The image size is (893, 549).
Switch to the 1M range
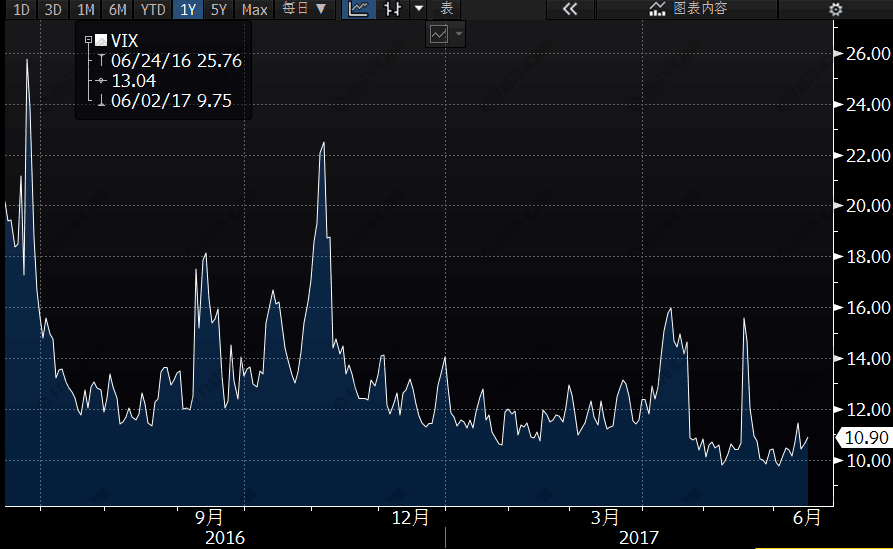tap(85, 10)
